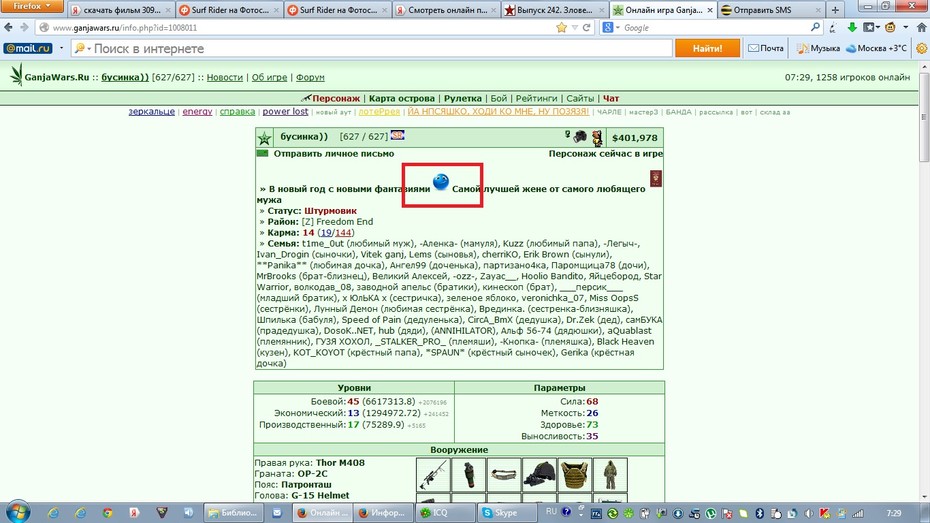Click the GanjaWars leaf logo
Image resolution: width=930 pixels, height=523 pixels.
[17, 75]
